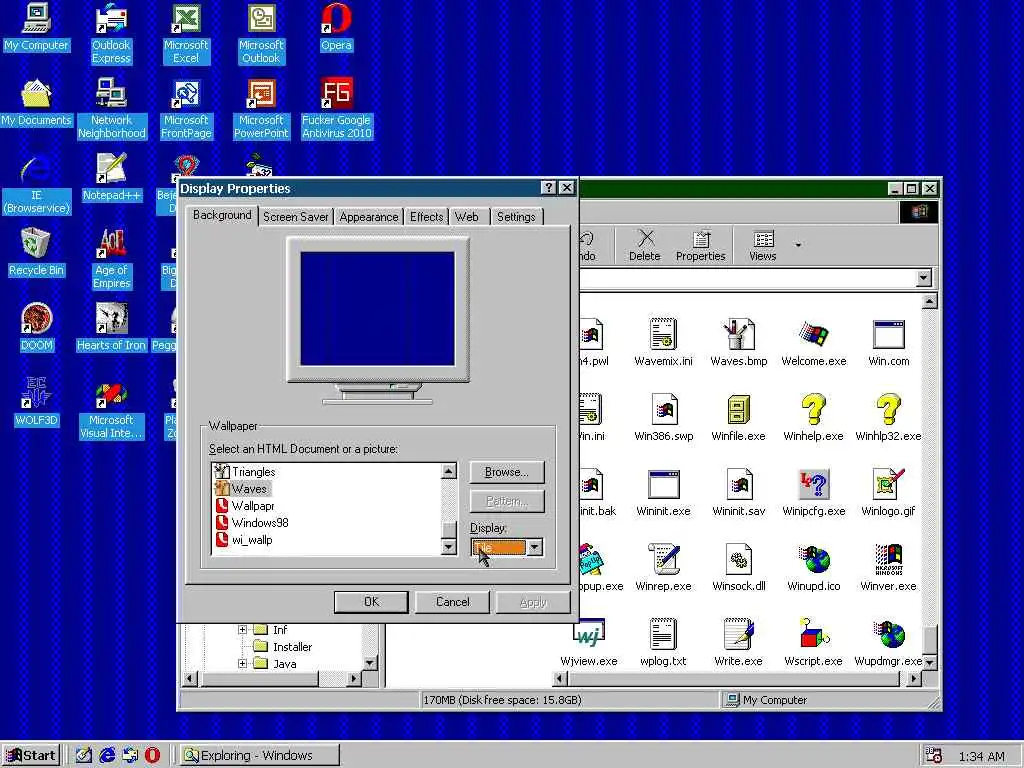Viewport: 1024px width, 768px height.
Task: Select the Microsoft FrontPage desktop shortcut
Action: point(186,108)
